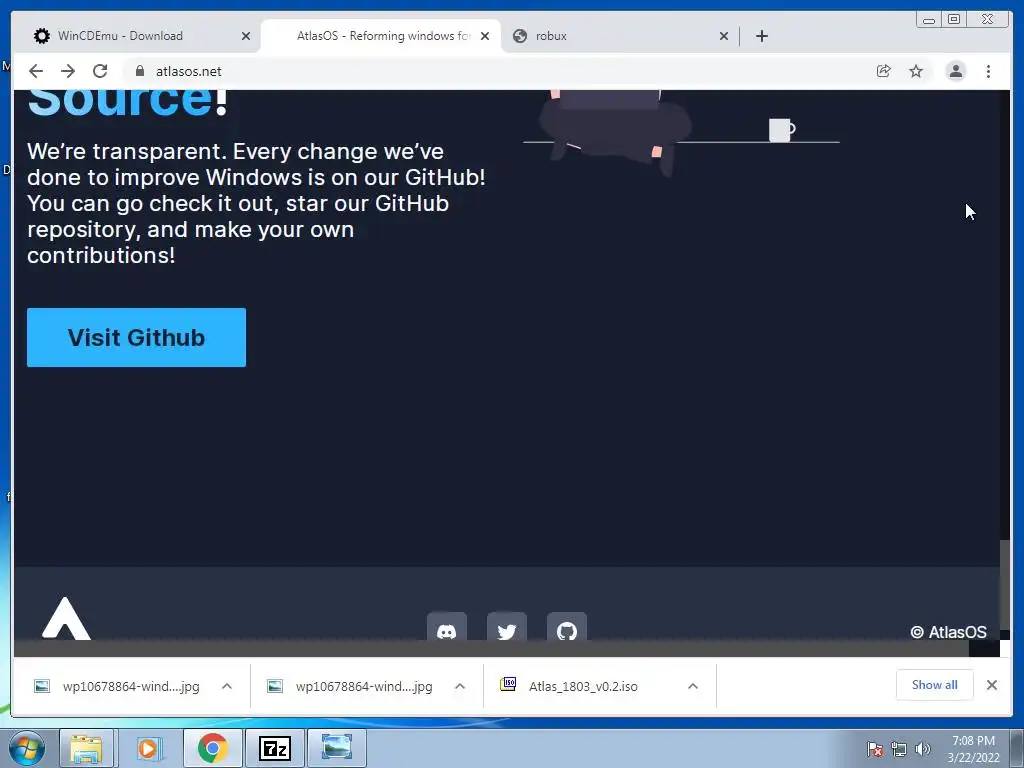This screenshot has height=768, width=1024.
Task: Go forward to the next page
Action: (68, 71)
